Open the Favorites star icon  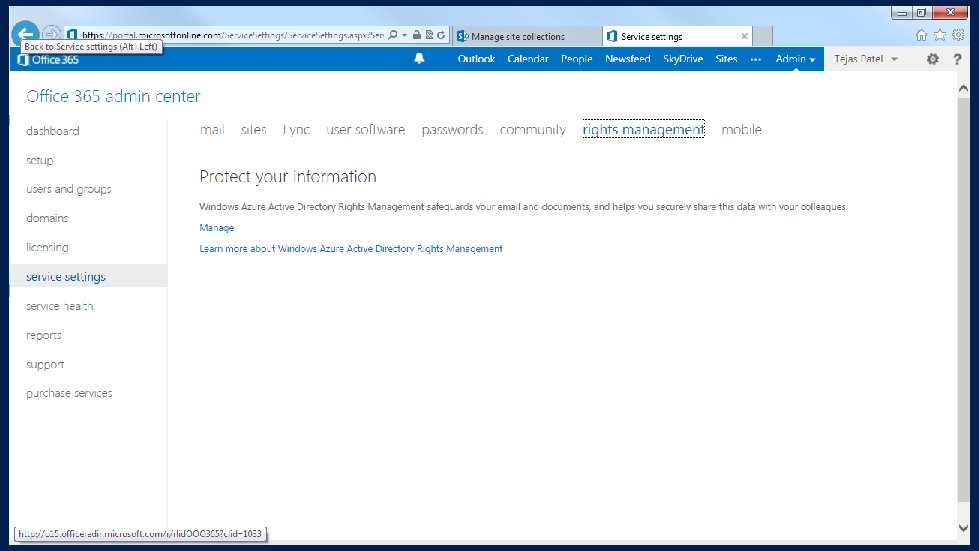tap(940, 36)
